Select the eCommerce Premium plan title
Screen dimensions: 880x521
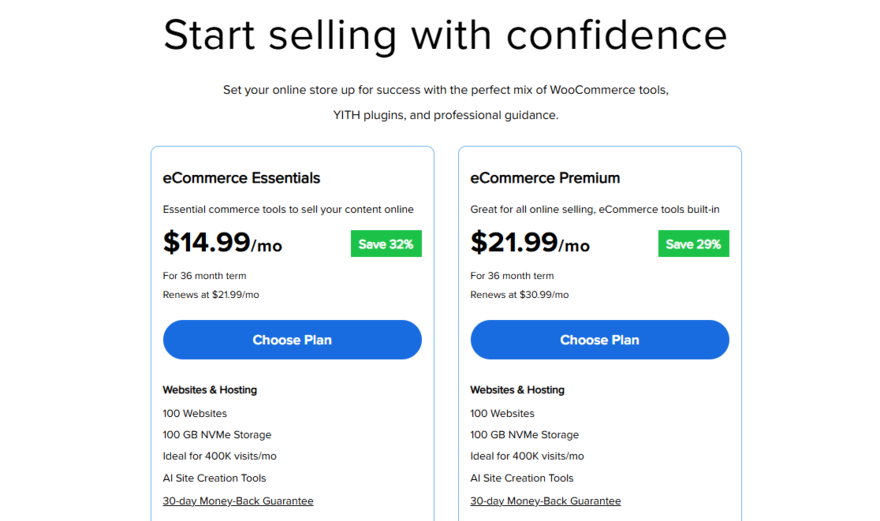(x=545, y=178)
